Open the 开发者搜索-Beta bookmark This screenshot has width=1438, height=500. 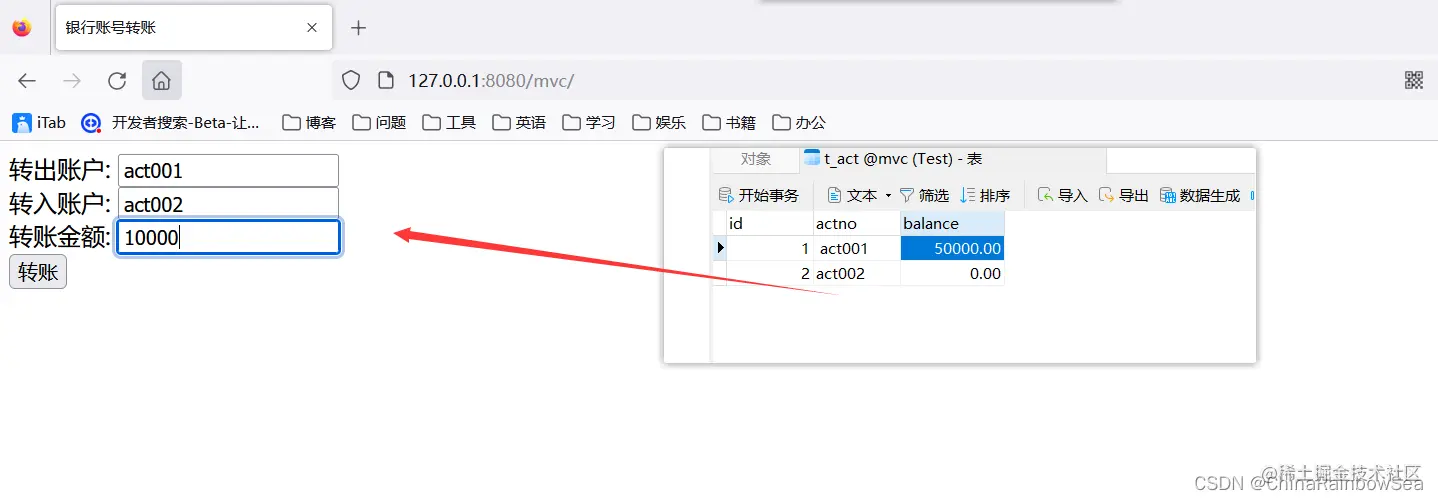(171, 123)
